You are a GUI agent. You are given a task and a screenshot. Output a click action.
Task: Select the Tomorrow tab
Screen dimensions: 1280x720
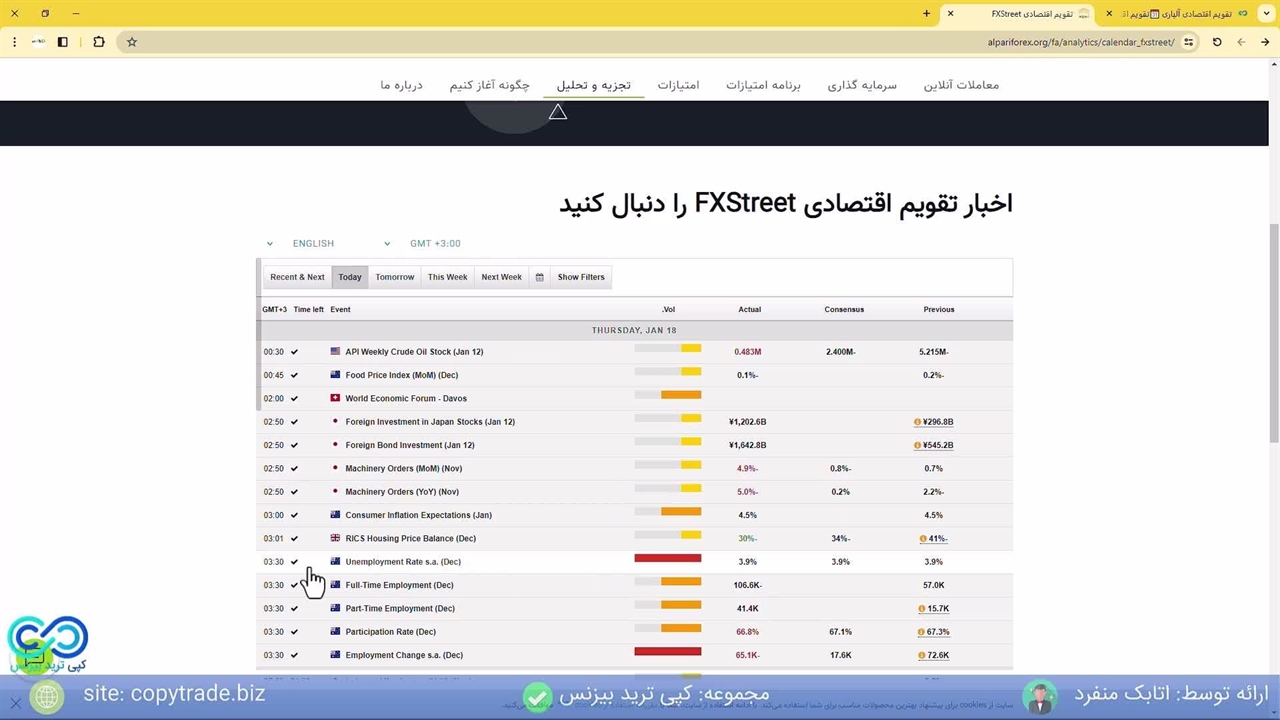(x=394, y=277)
